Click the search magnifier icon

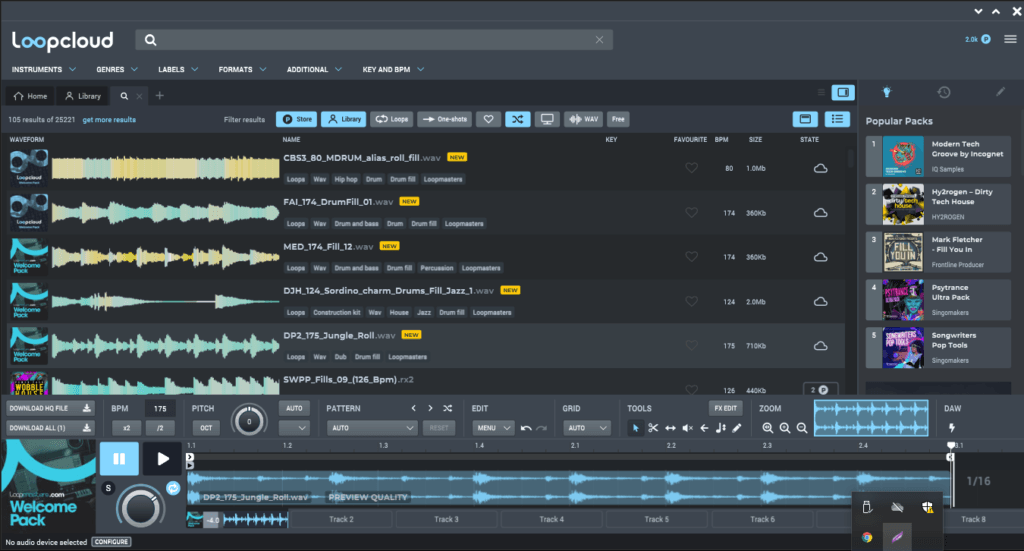(x=150, y=40)
